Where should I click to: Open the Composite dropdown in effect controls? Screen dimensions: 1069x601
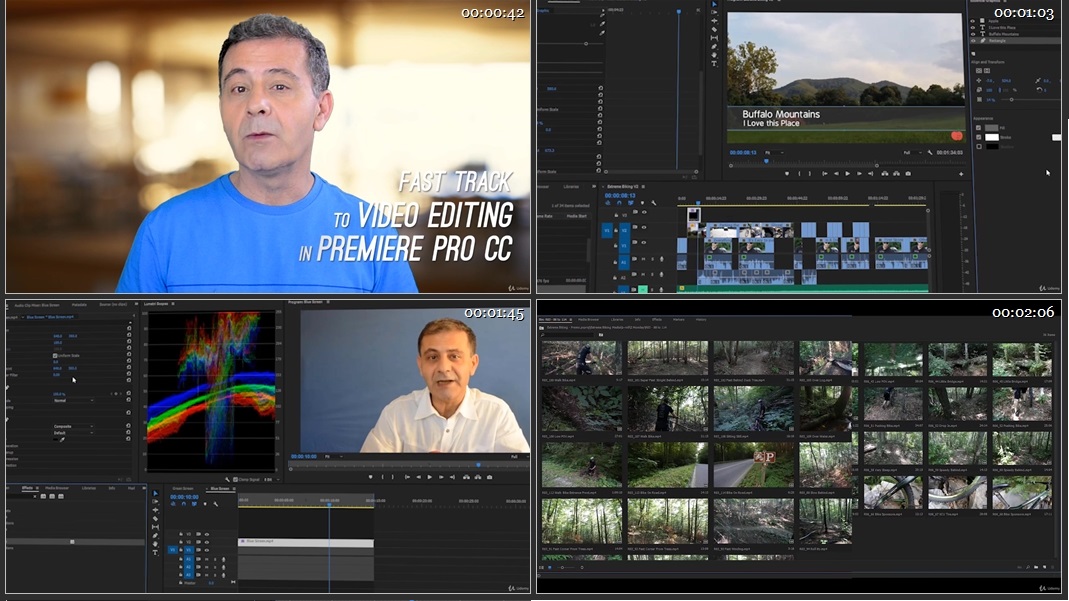click(x=74, y=427)
